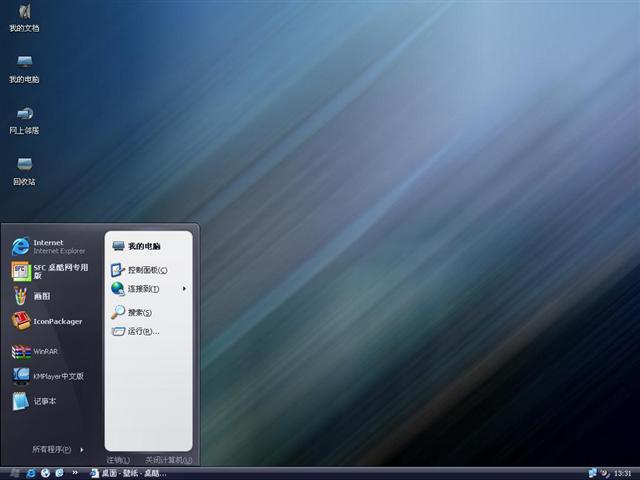This screenshot has height=480, width=640.
Task: Launch first Internet Explorer quick launch icon
Action: pos(31,473)
